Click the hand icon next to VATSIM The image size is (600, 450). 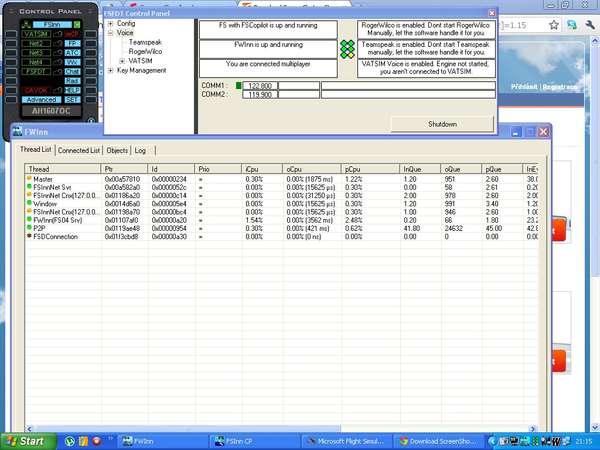click(x=57, y=34)
